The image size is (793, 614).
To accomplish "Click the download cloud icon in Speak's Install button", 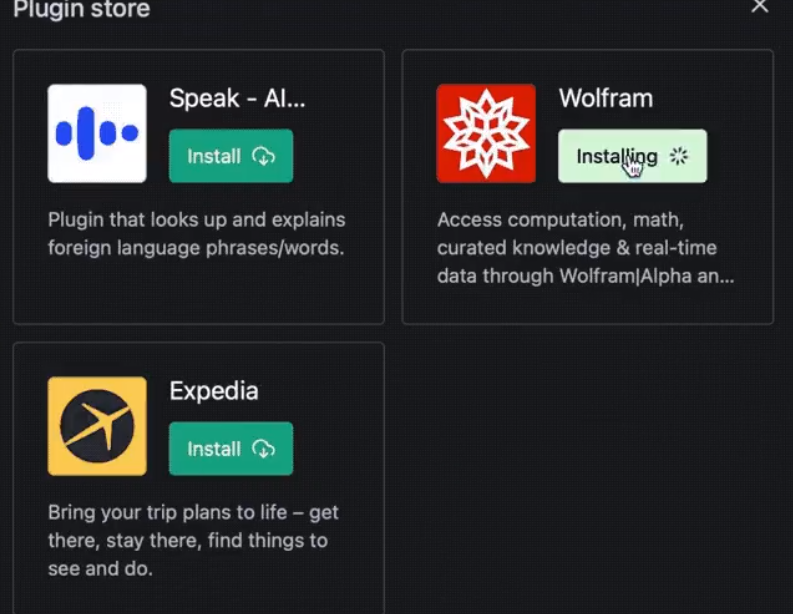I will 263,156.
